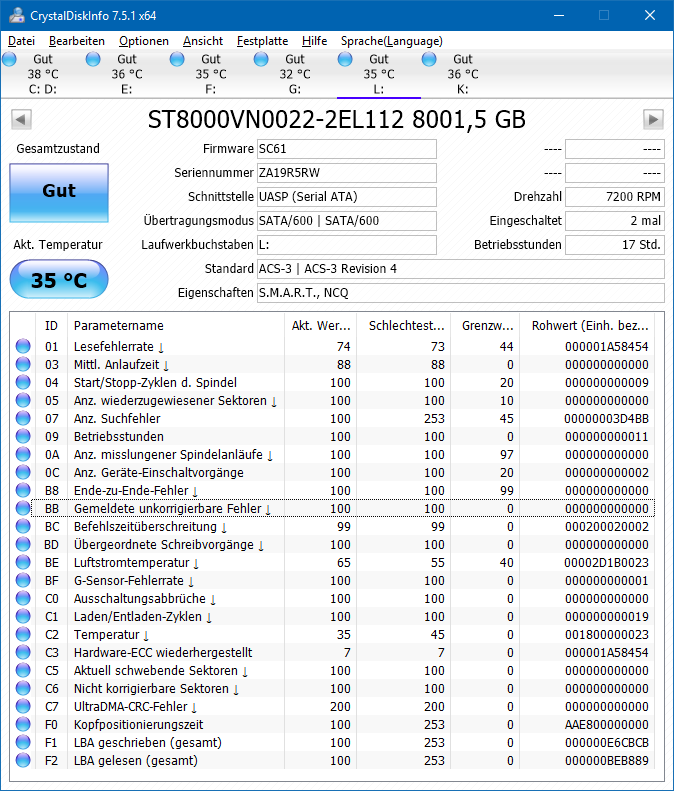The width and height of the screenshot is (675, 791).
Task: Click the Drehzahl field 7200 RPM
Action: tap(614, 197)
